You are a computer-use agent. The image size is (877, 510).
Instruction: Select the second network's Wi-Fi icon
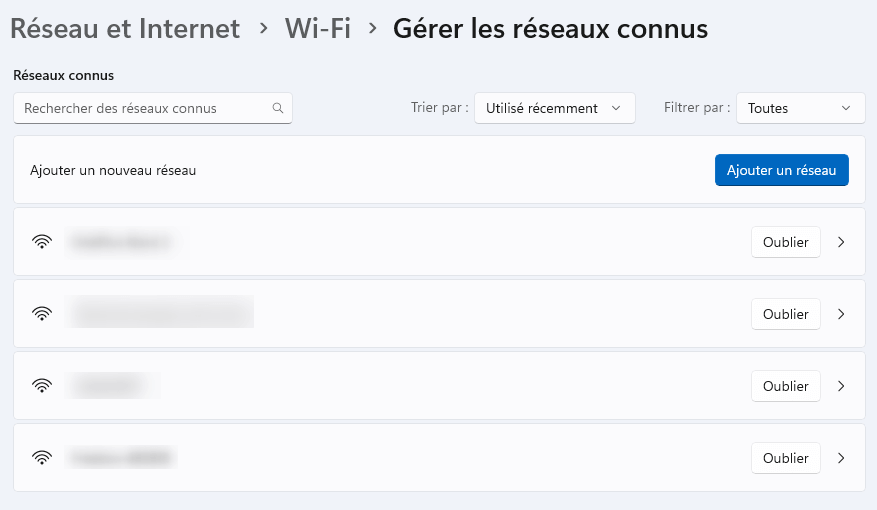coord(42,314)
